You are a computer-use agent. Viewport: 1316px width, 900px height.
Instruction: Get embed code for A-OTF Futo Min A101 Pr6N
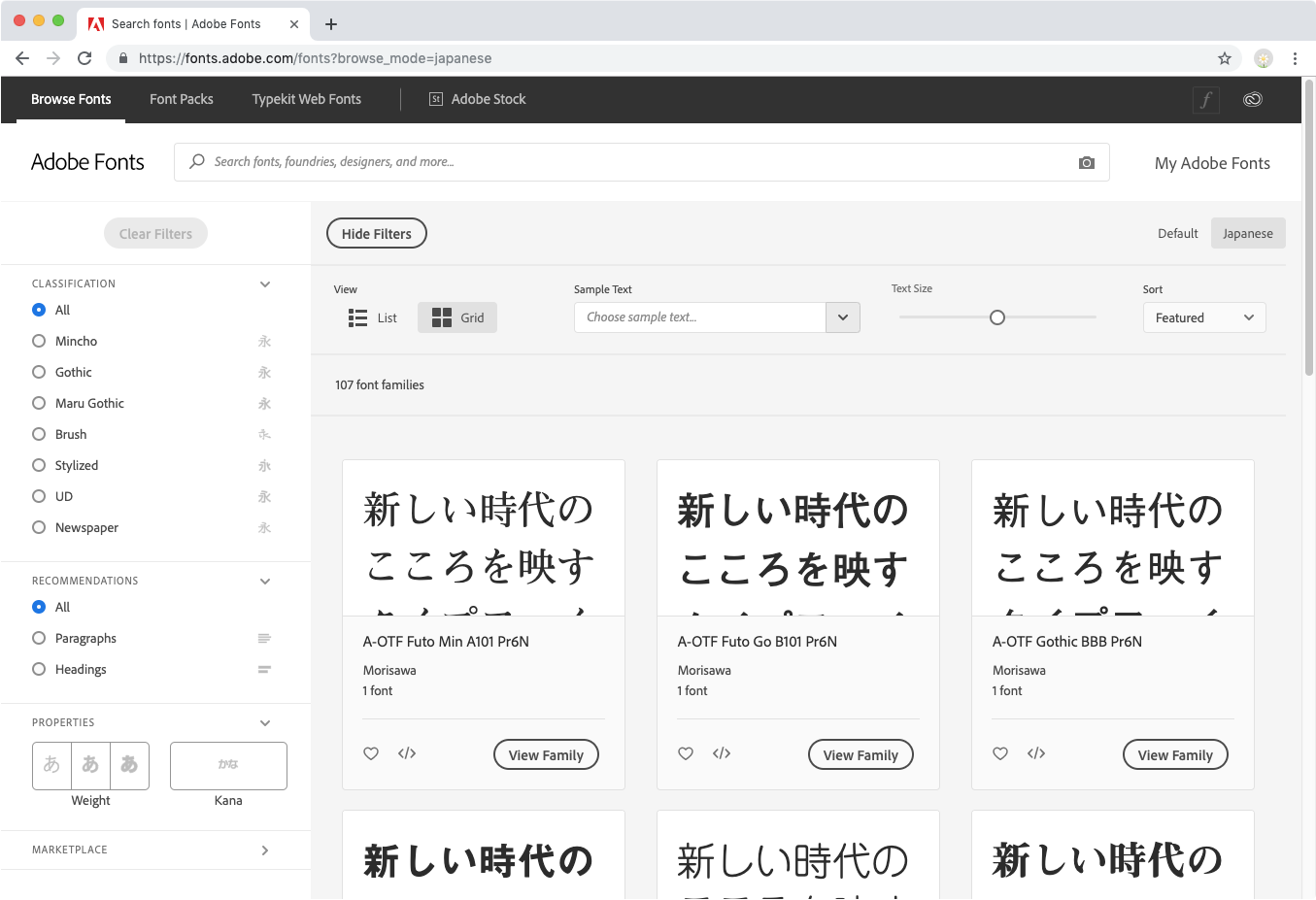(x=407, y=753)
